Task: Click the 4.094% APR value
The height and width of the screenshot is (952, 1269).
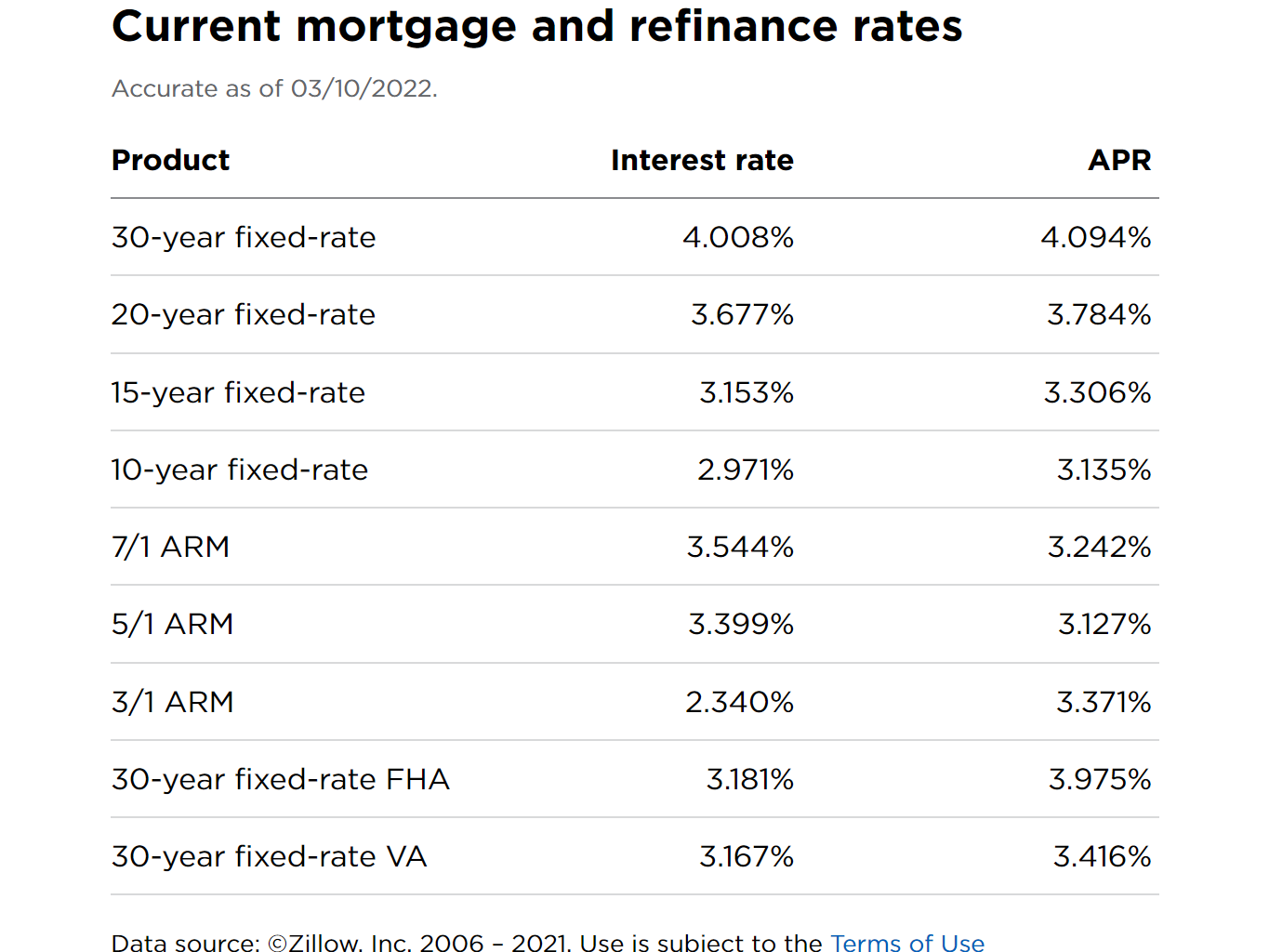Action: [x=1095, y=237]
